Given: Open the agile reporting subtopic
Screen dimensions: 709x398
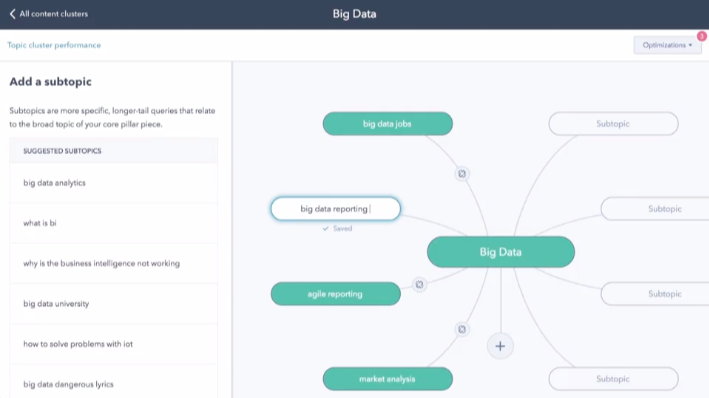Looking at the screenshot, I should point(336,294).
